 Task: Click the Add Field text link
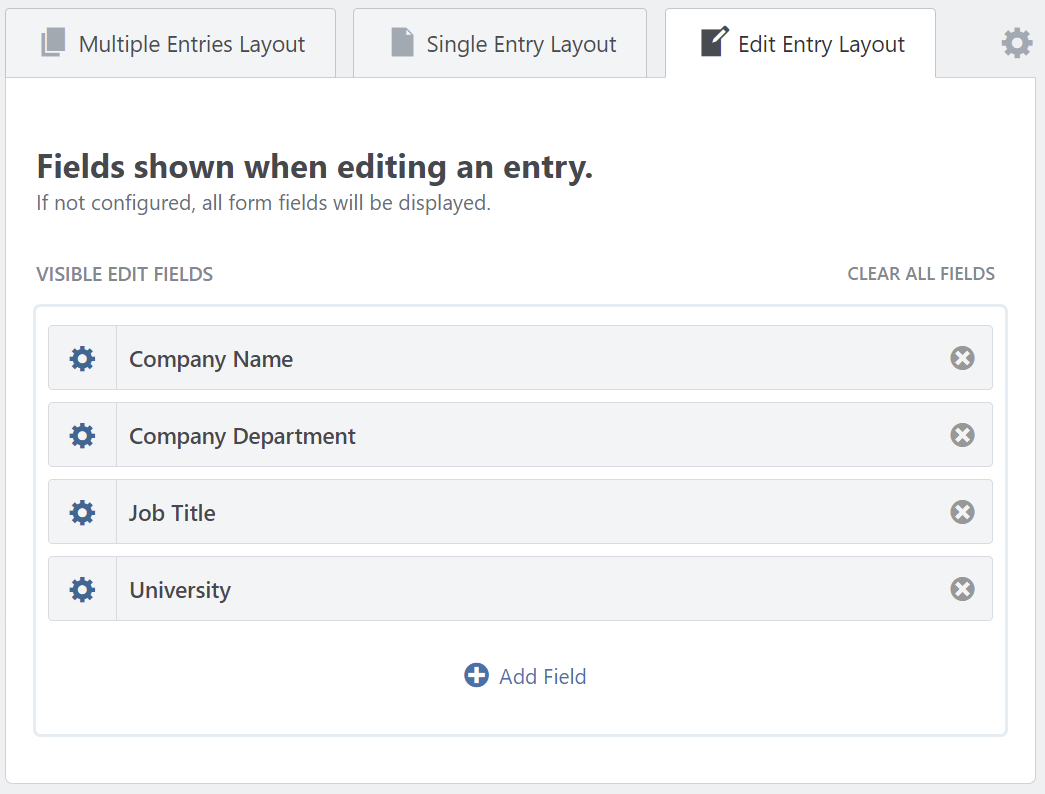pyautogui.click(x=543, y=677)
